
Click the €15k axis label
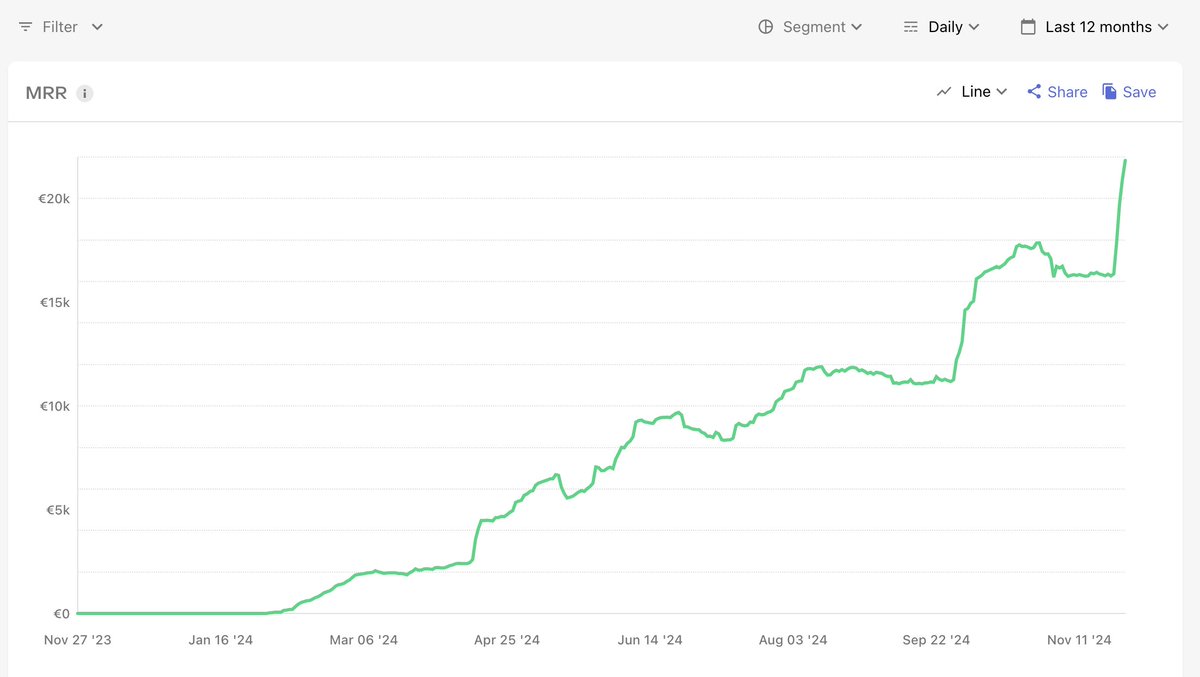pos(53,303)
